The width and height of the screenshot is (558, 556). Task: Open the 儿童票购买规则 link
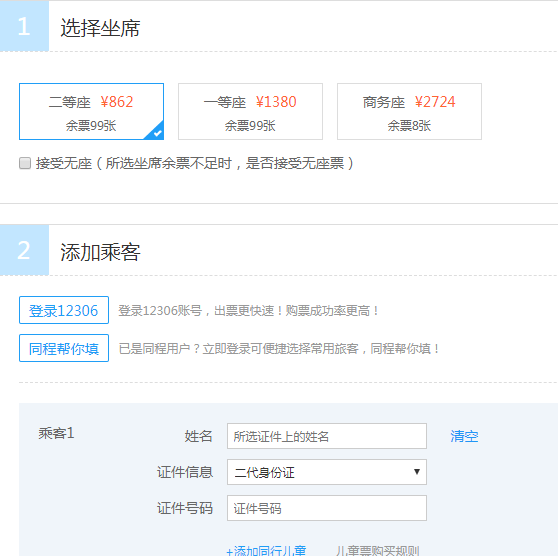377,550
